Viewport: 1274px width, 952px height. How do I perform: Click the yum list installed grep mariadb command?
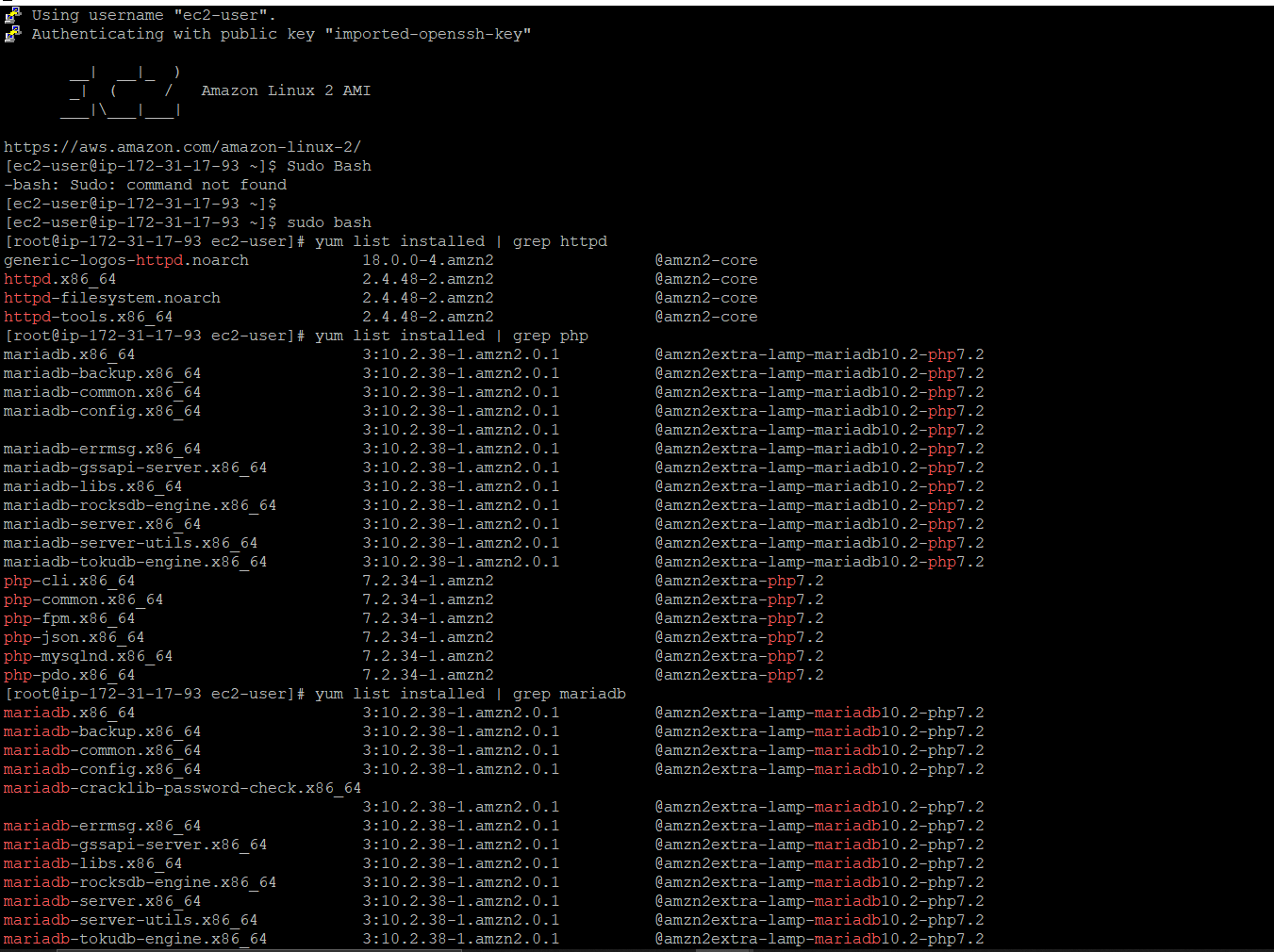click(472, 693)
